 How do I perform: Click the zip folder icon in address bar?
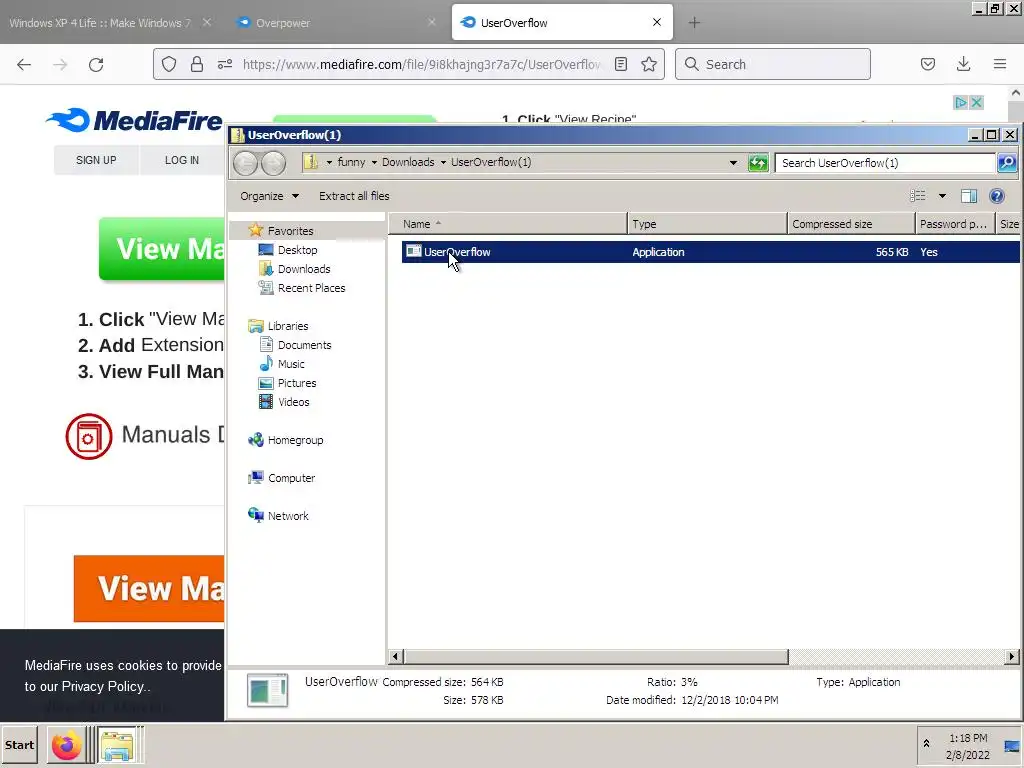(312, 162)
